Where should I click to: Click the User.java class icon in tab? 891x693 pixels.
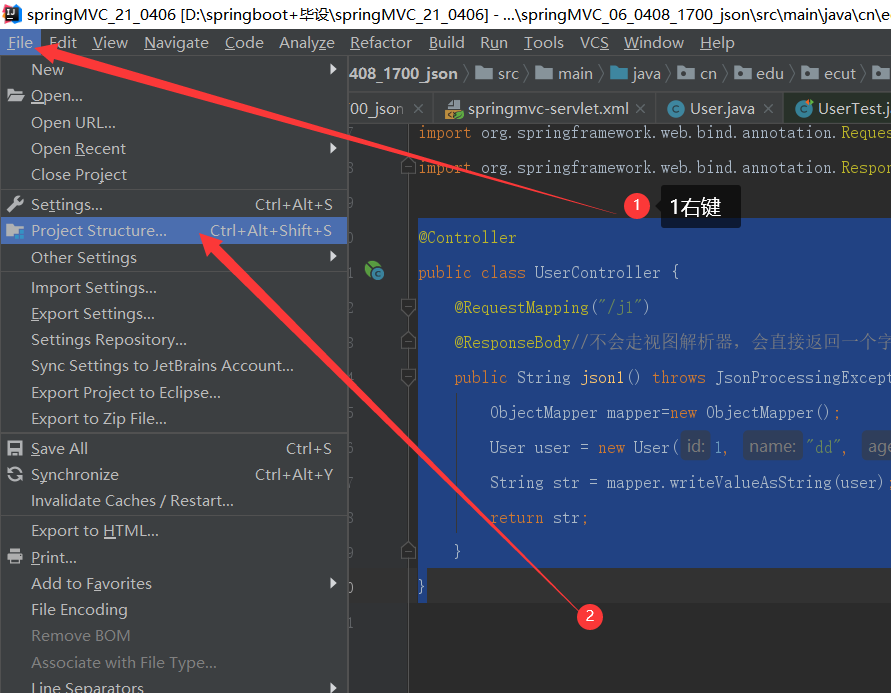click(x=675, y=108)
